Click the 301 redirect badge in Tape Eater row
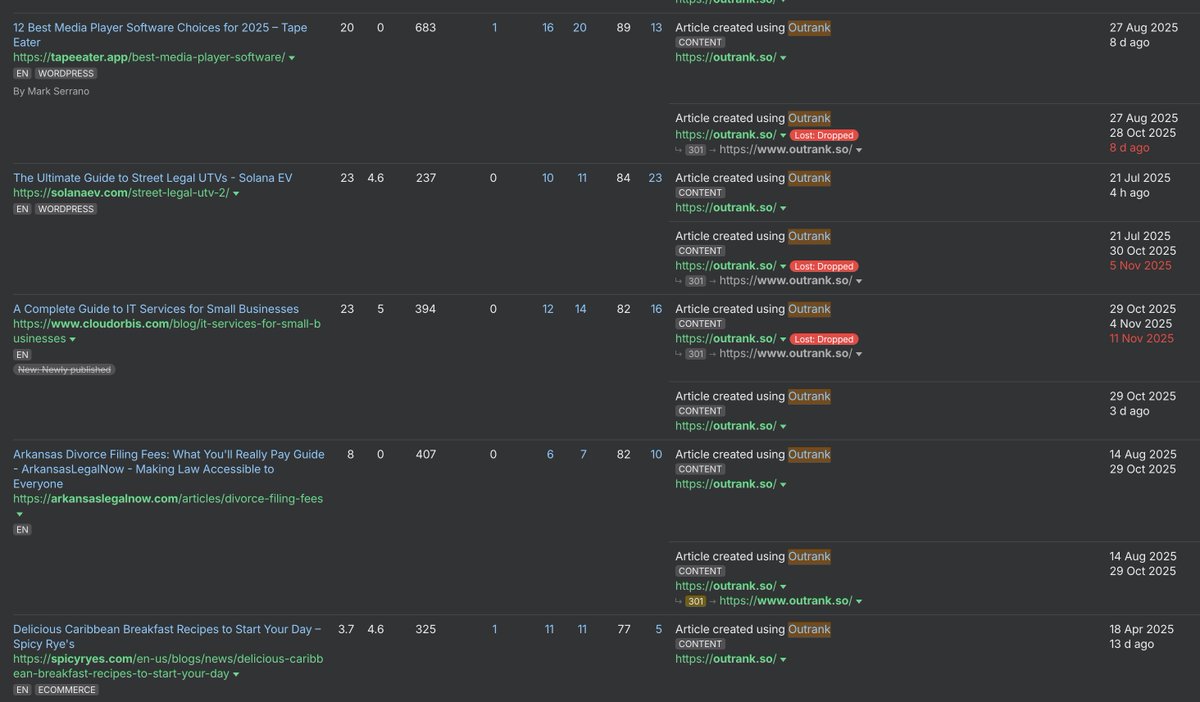This screenshot has width=1200, height=702. click(696, 150)
